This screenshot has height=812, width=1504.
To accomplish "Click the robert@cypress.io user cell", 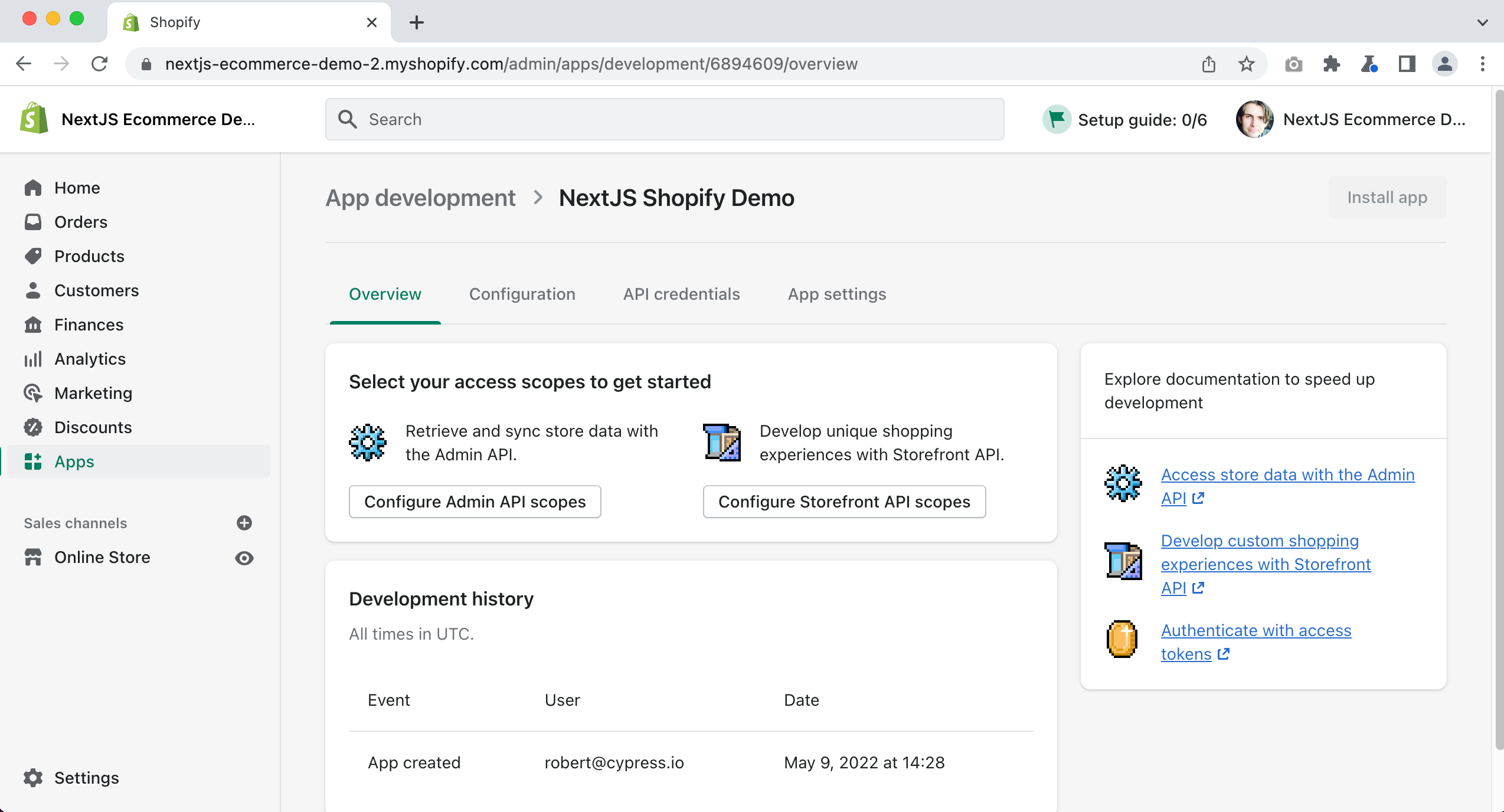I will (614, 762).
